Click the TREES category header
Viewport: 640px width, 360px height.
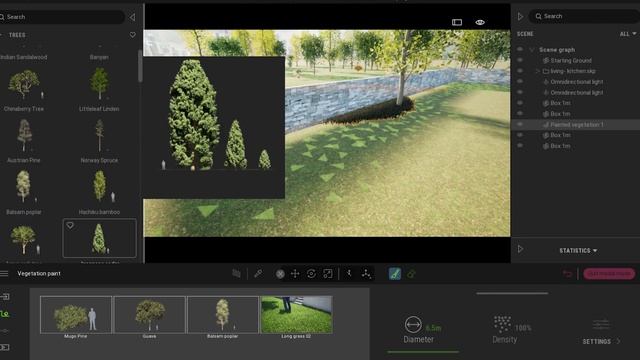17,35
